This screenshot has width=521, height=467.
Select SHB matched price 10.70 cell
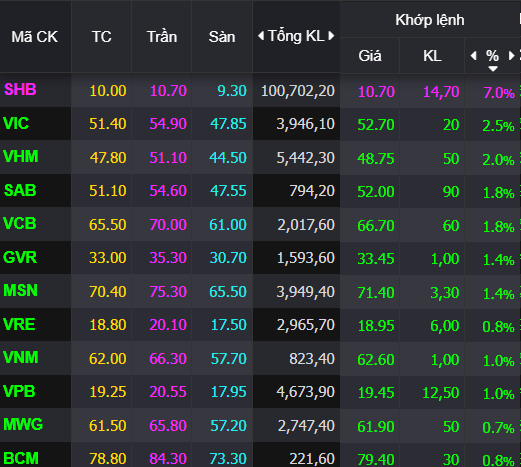pyautogui.click(x=376, y=91)
